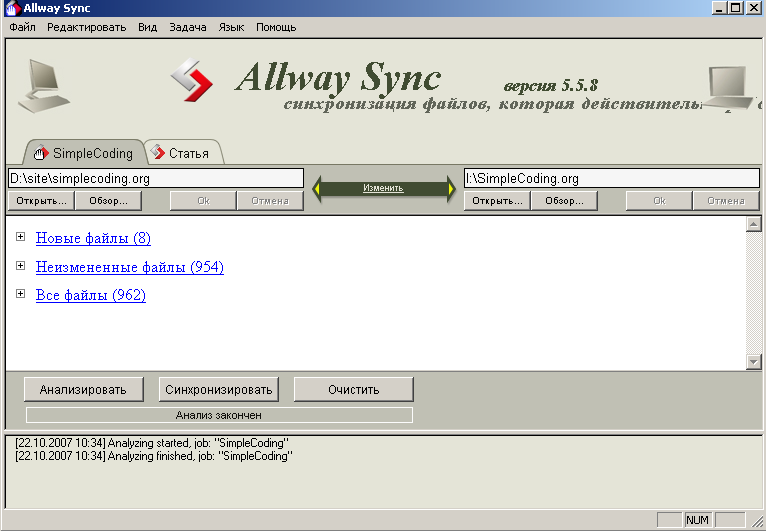Click left Обзор... button under D:\site path
Screen dimensions: 766x531
coord(108,201)
